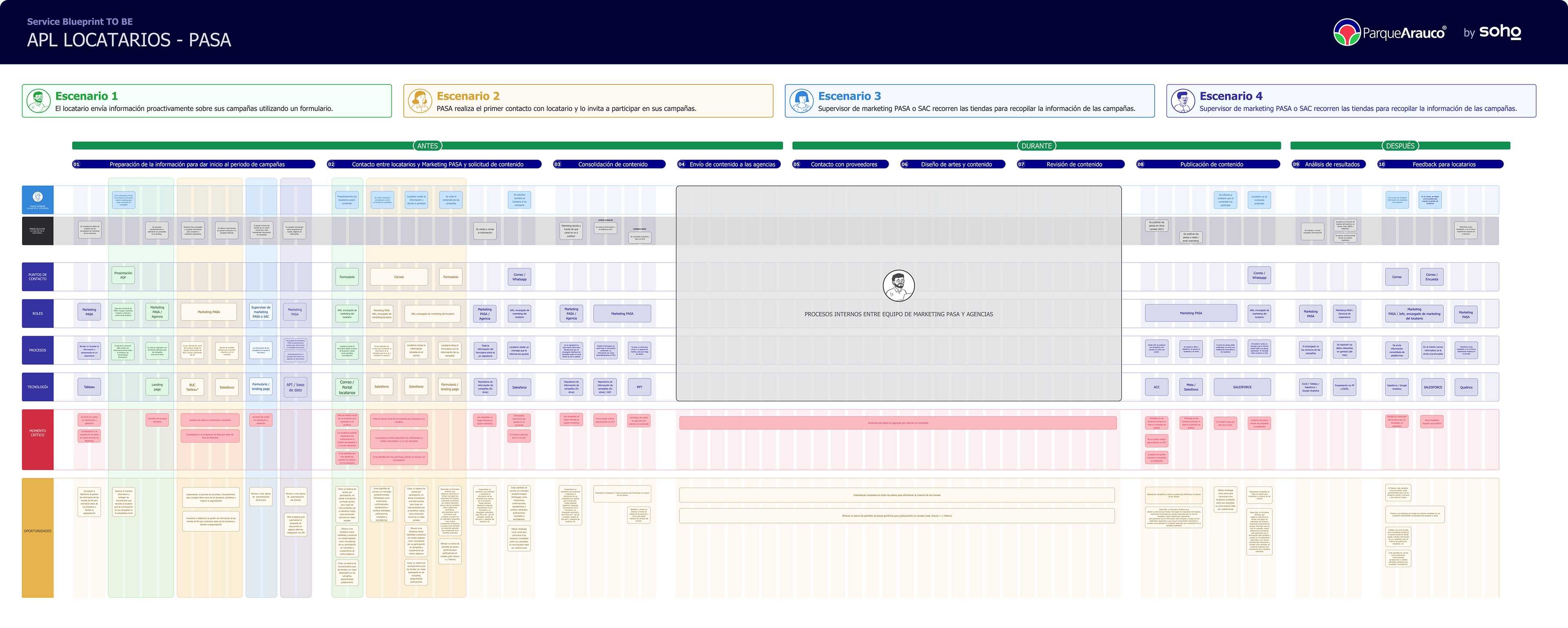
Task: Select the DURANTE phase label
Action: coord(1036,146)
